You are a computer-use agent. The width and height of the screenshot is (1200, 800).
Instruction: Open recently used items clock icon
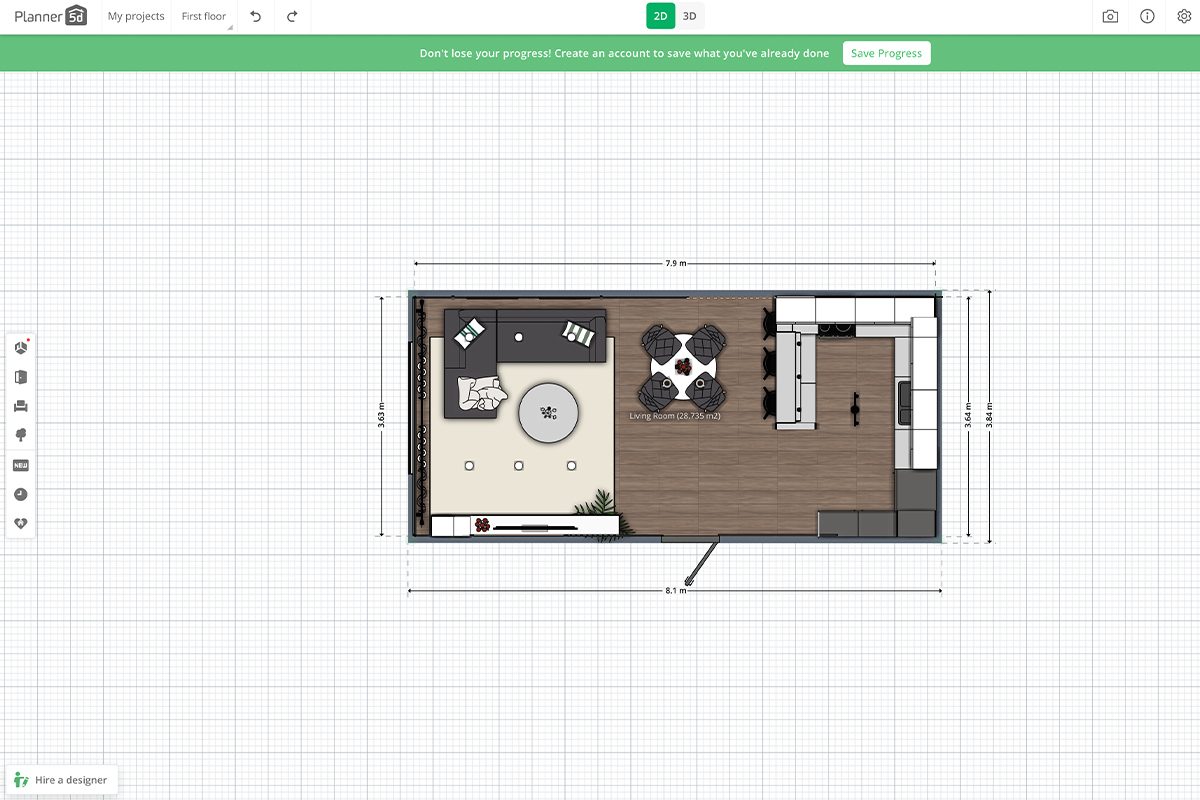tap(21, 494)
